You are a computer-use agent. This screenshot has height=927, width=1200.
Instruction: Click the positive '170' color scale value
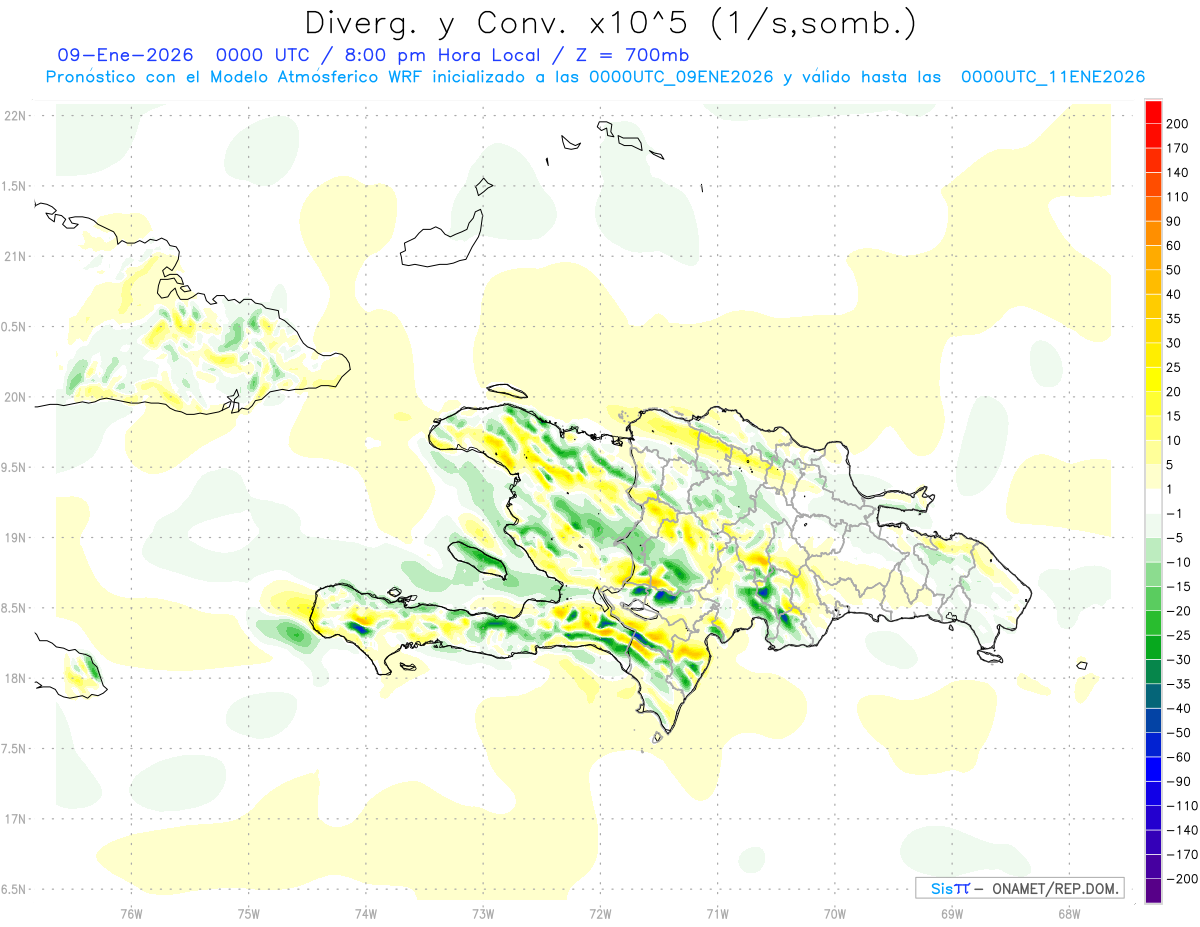pyautogui.click(x=1176, y=148)
